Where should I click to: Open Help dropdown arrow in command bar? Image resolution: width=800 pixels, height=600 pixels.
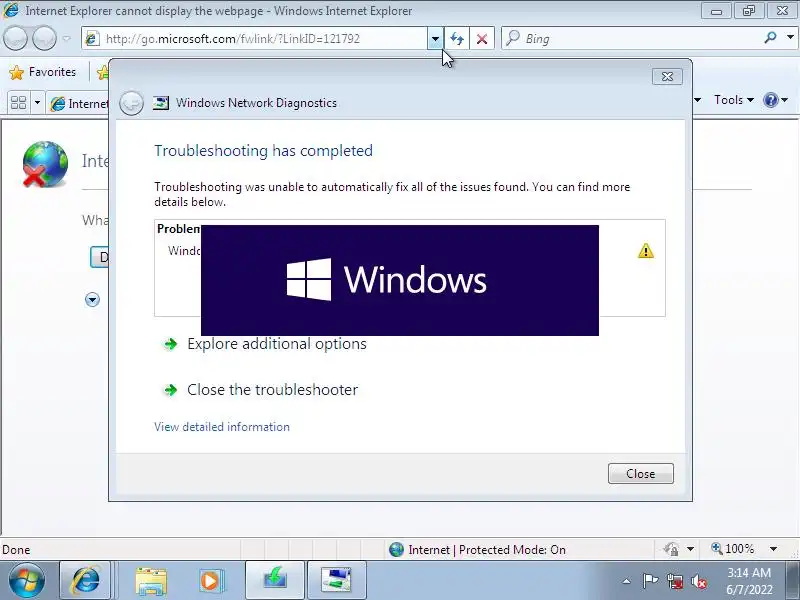tap(785, 100)
